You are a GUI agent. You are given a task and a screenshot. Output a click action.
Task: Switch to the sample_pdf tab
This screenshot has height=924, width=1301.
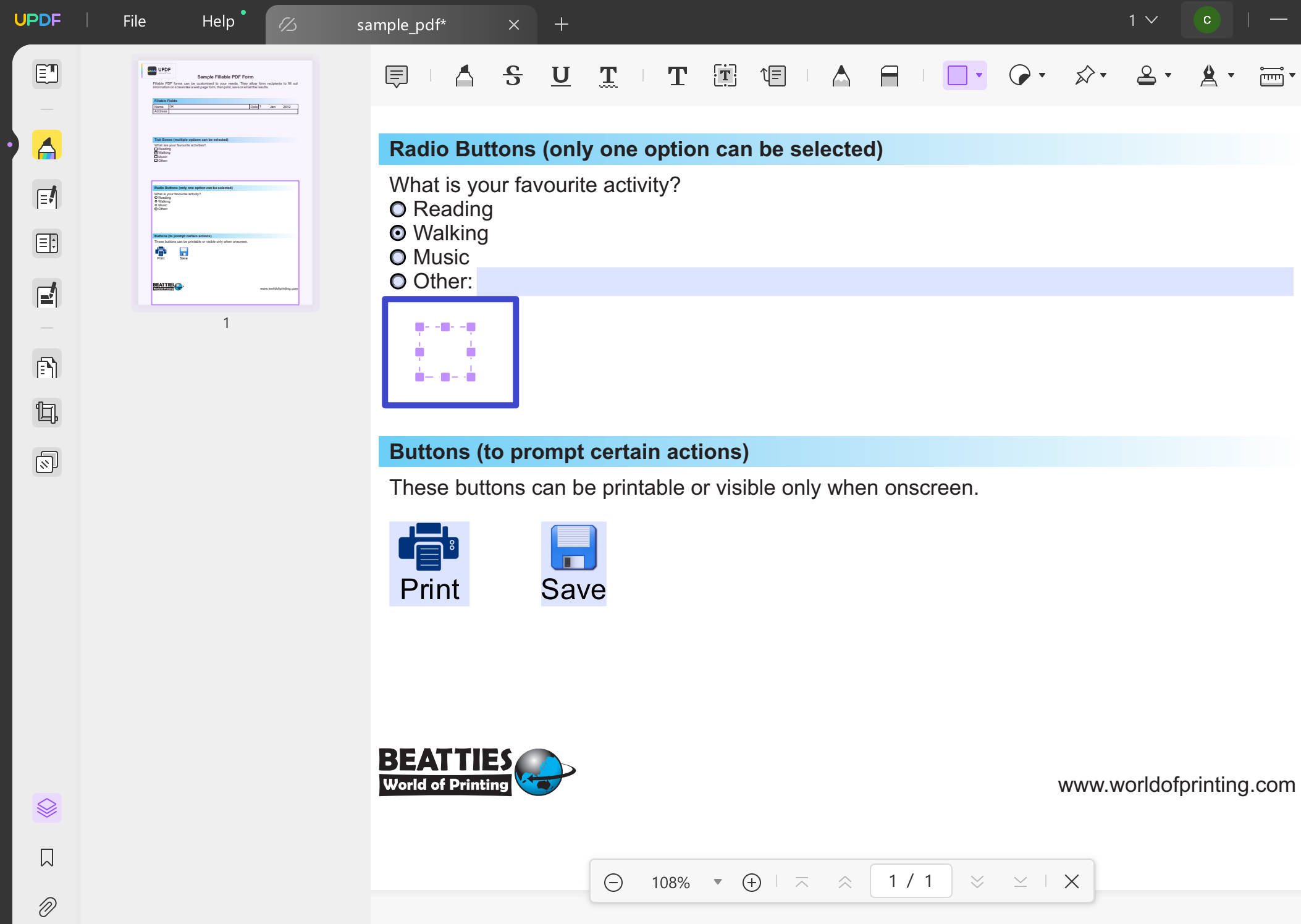(402, 25)
